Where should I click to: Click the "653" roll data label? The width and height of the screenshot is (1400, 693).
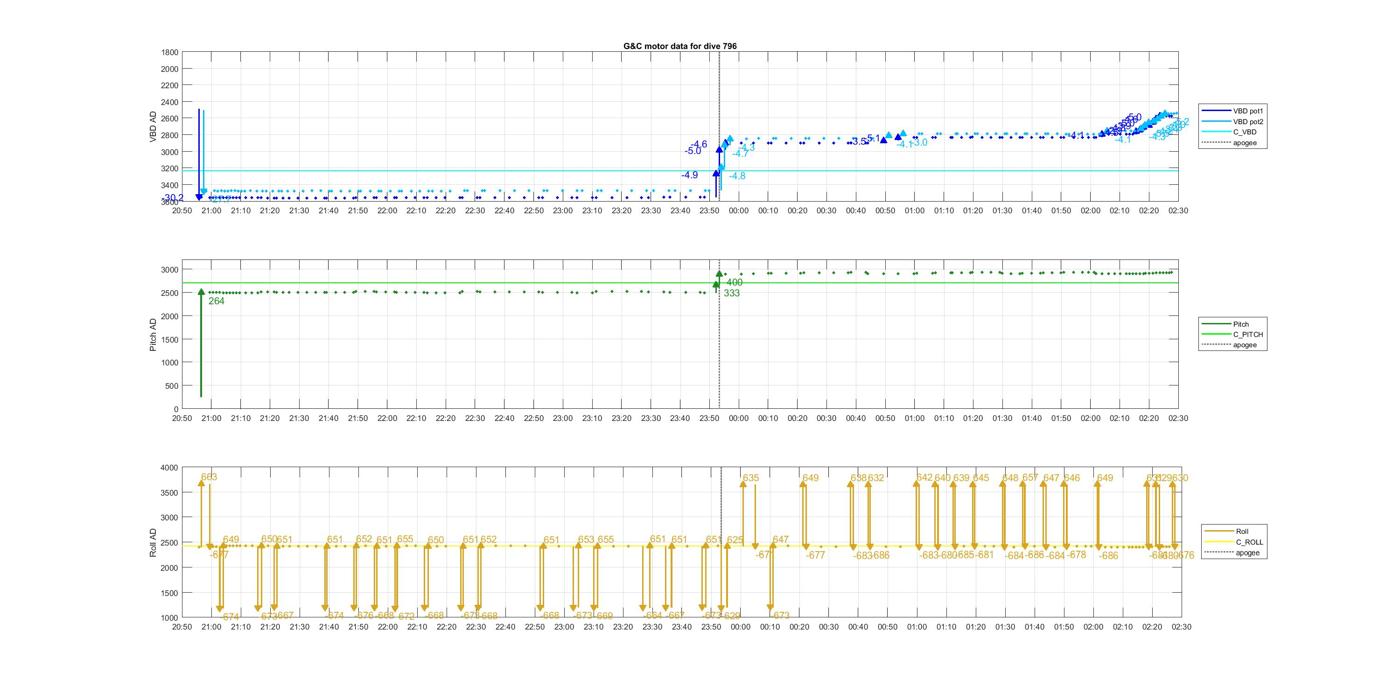point(586,540)
